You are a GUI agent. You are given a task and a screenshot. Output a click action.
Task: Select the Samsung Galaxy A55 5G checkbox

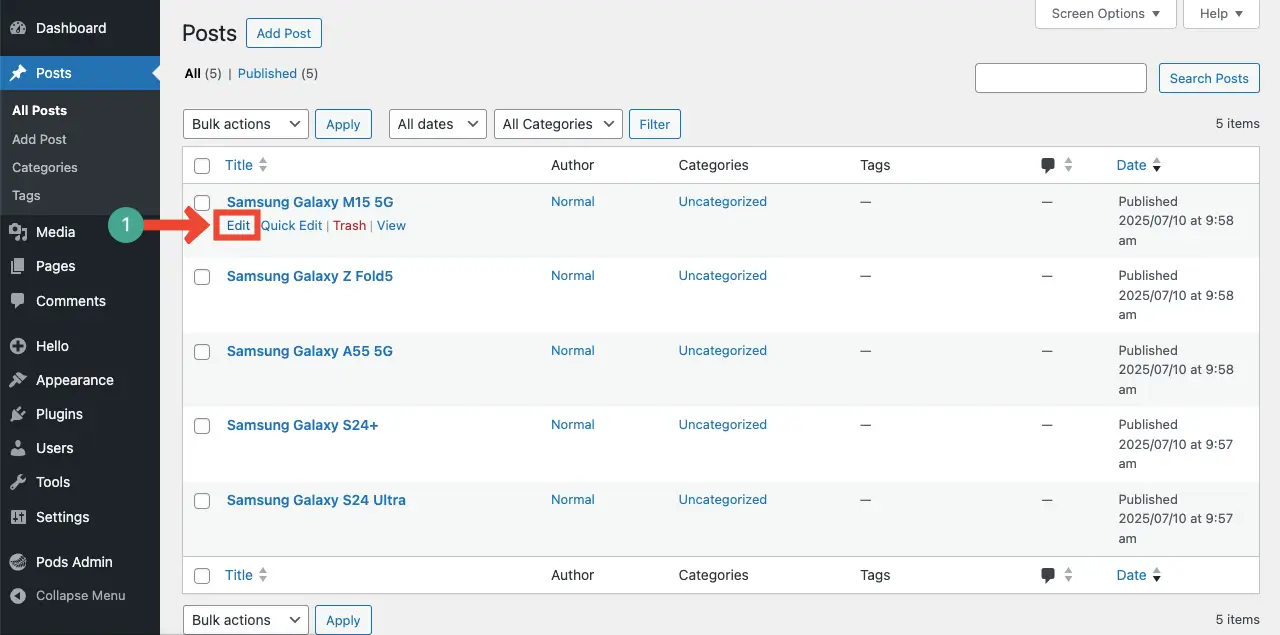pyautogui.click(x=202, y=352)
